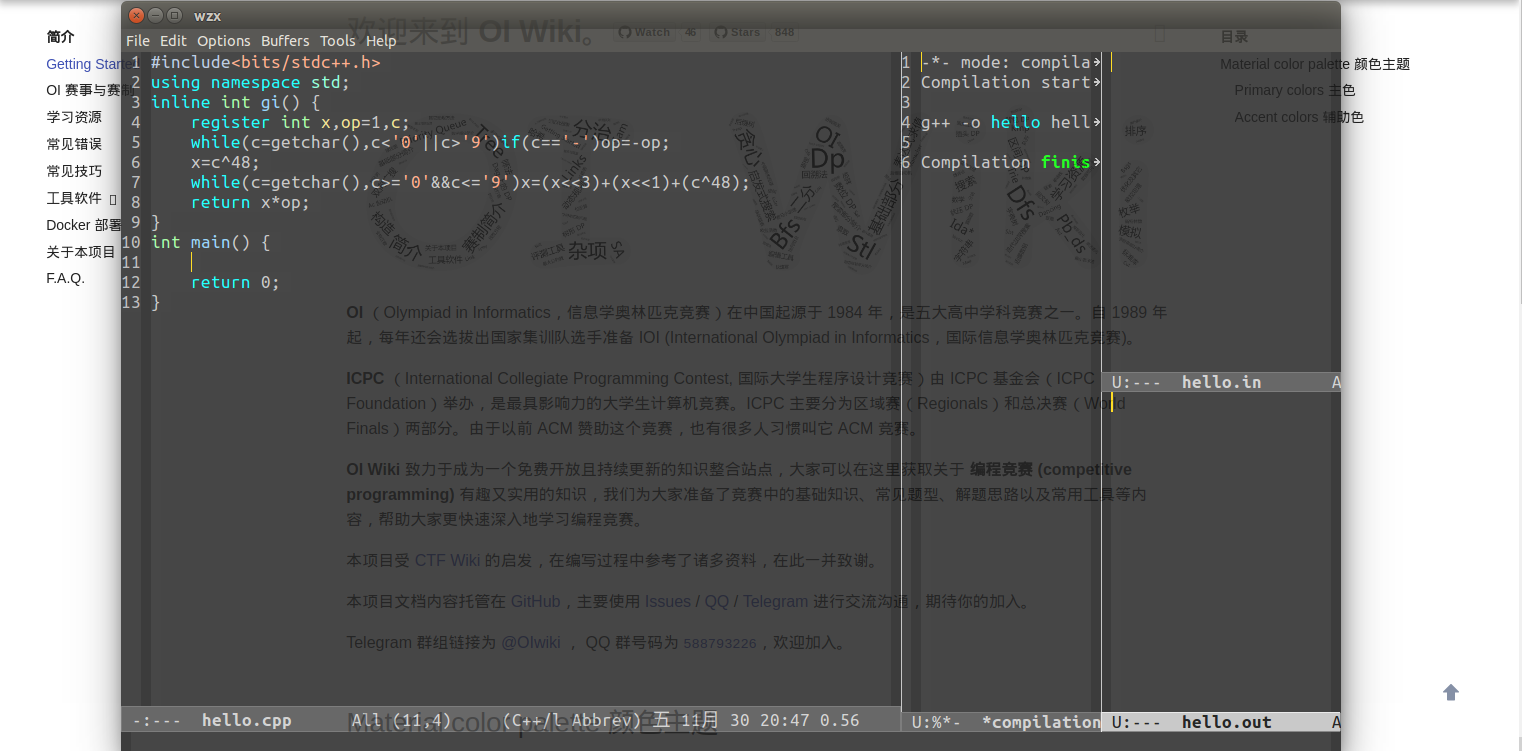Click the *compilation* buffer mode line
This screenshot has width=1522, height=751.
1040,722
